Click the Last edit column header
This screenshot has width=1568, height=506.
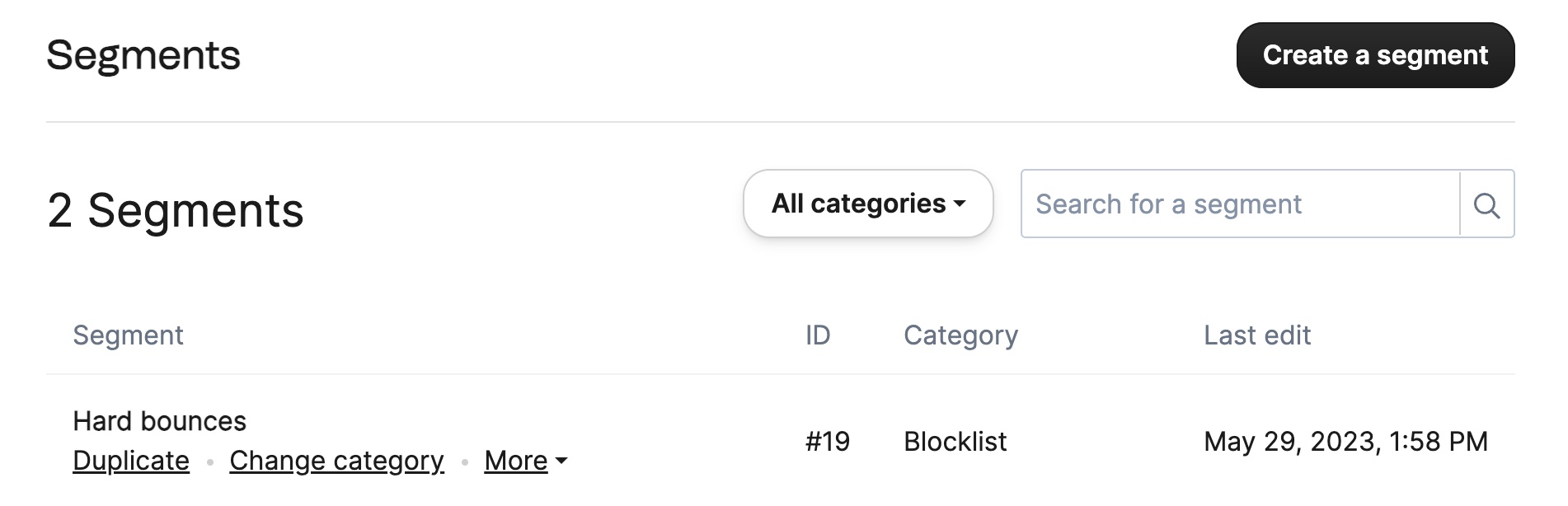[x=1257, y=335]
